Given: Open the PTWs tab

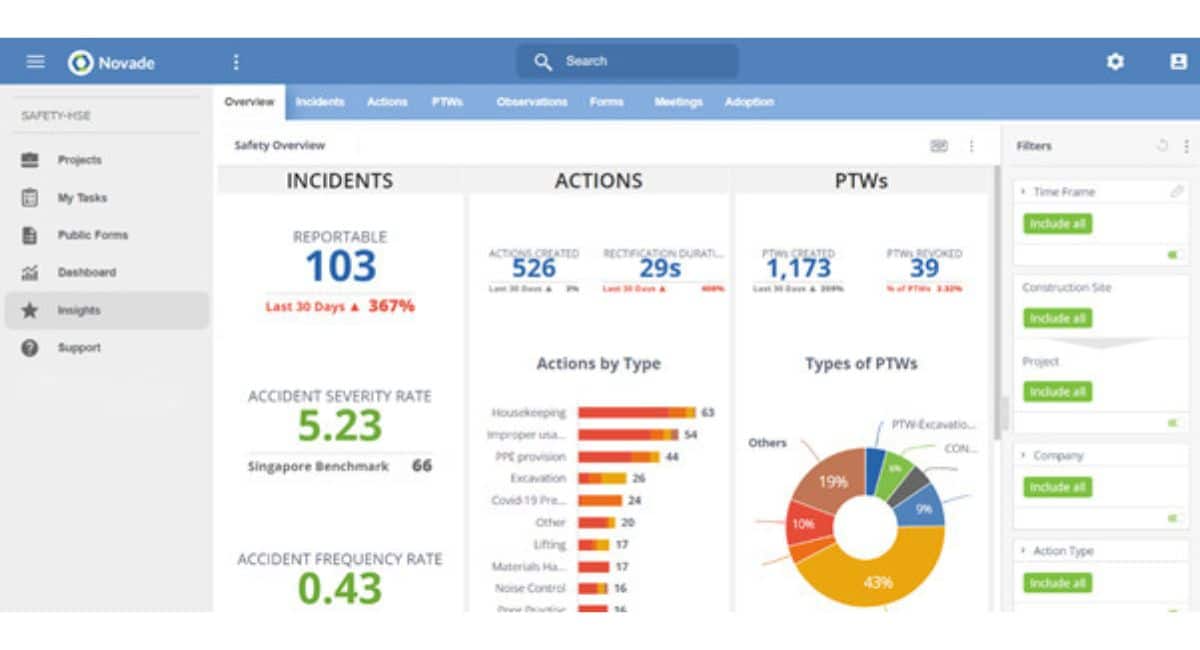Looking at the screenshot, I should tap(448, 101).
